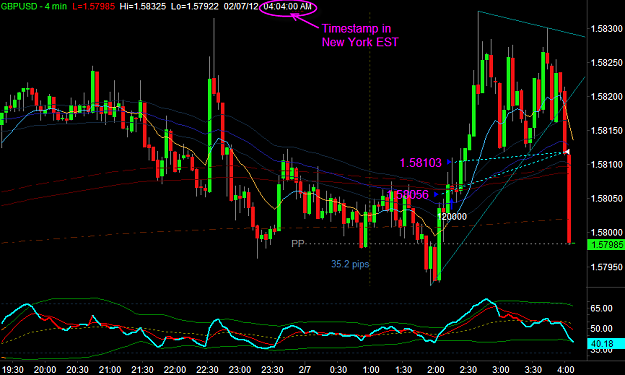Click the white triangle price marker
625x375 pixels.
click(x=567, y=151)
